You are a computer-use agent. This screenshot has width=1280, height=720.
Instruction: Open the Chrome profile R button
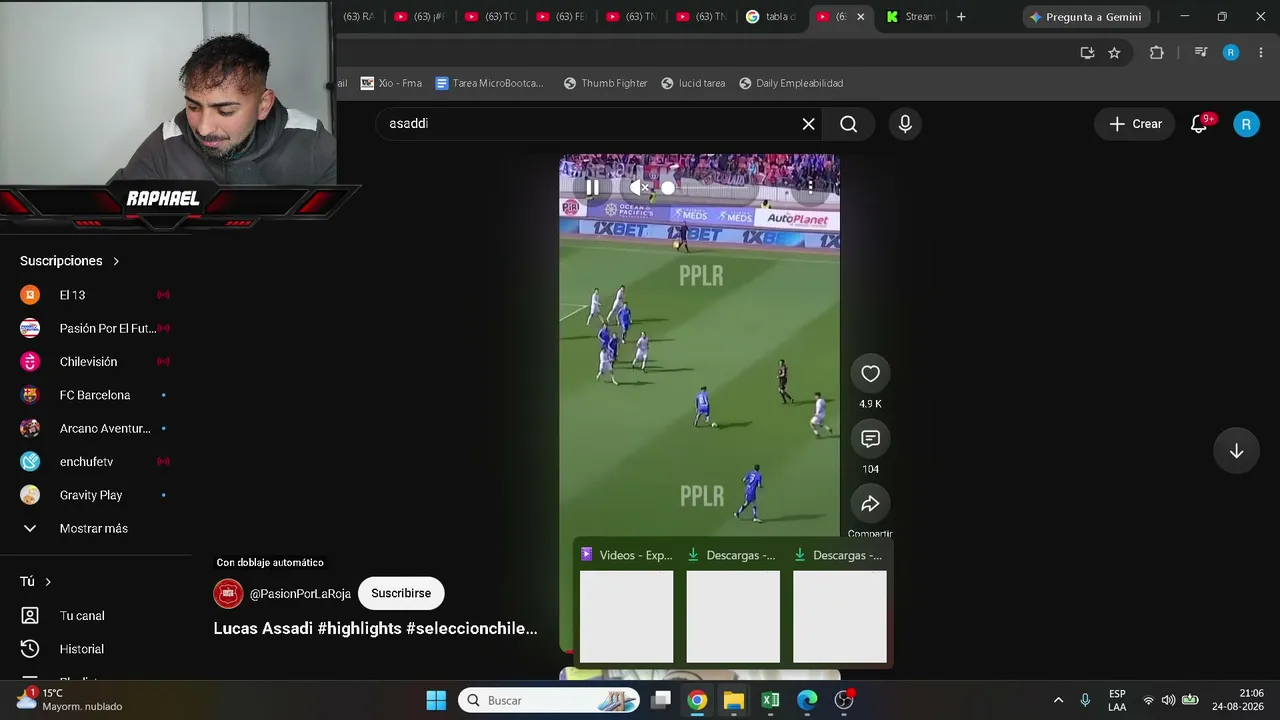point(1231,53)
